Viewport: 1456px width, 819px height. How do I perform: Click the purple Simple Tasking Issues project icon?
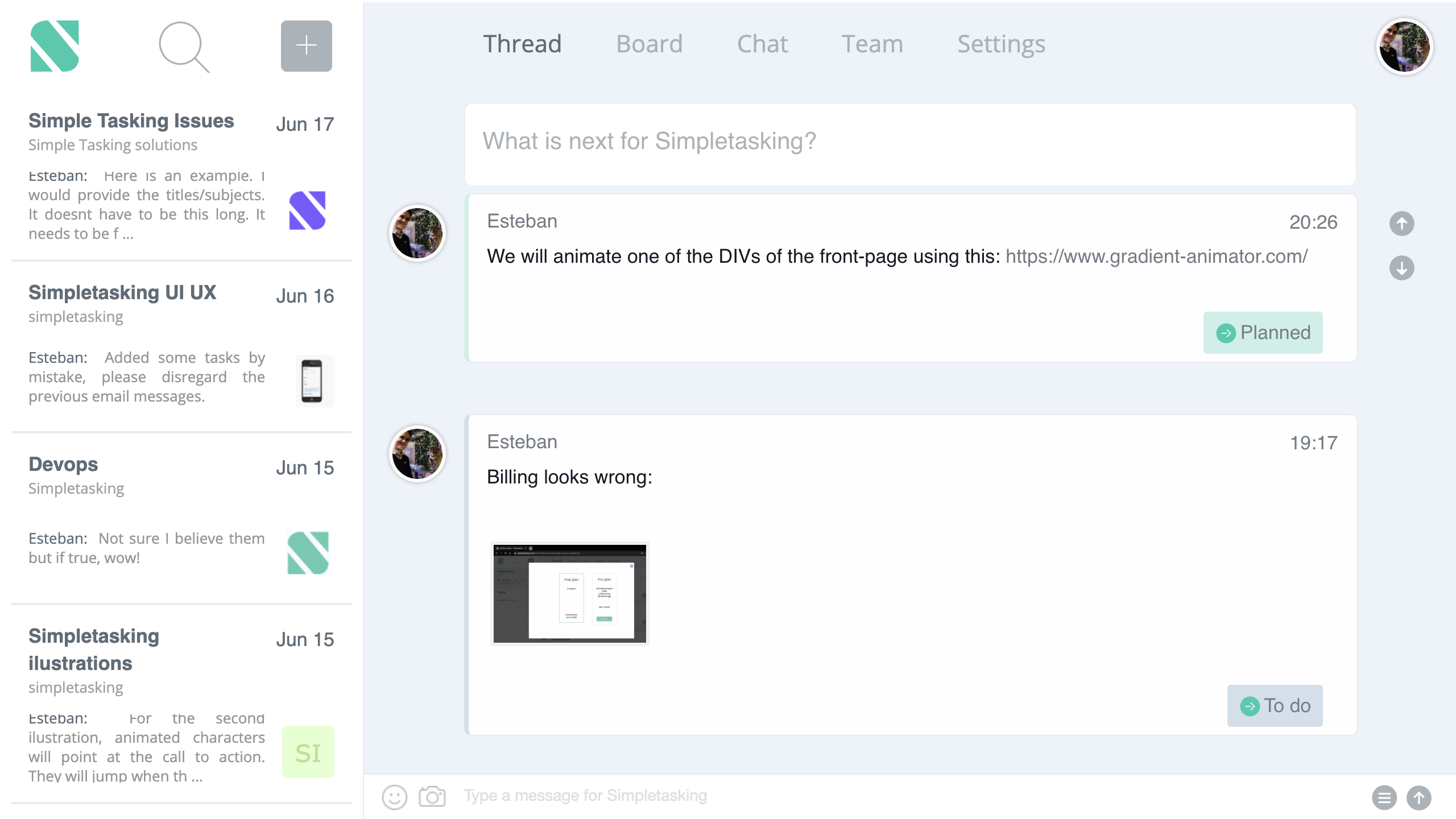(307, 210)
